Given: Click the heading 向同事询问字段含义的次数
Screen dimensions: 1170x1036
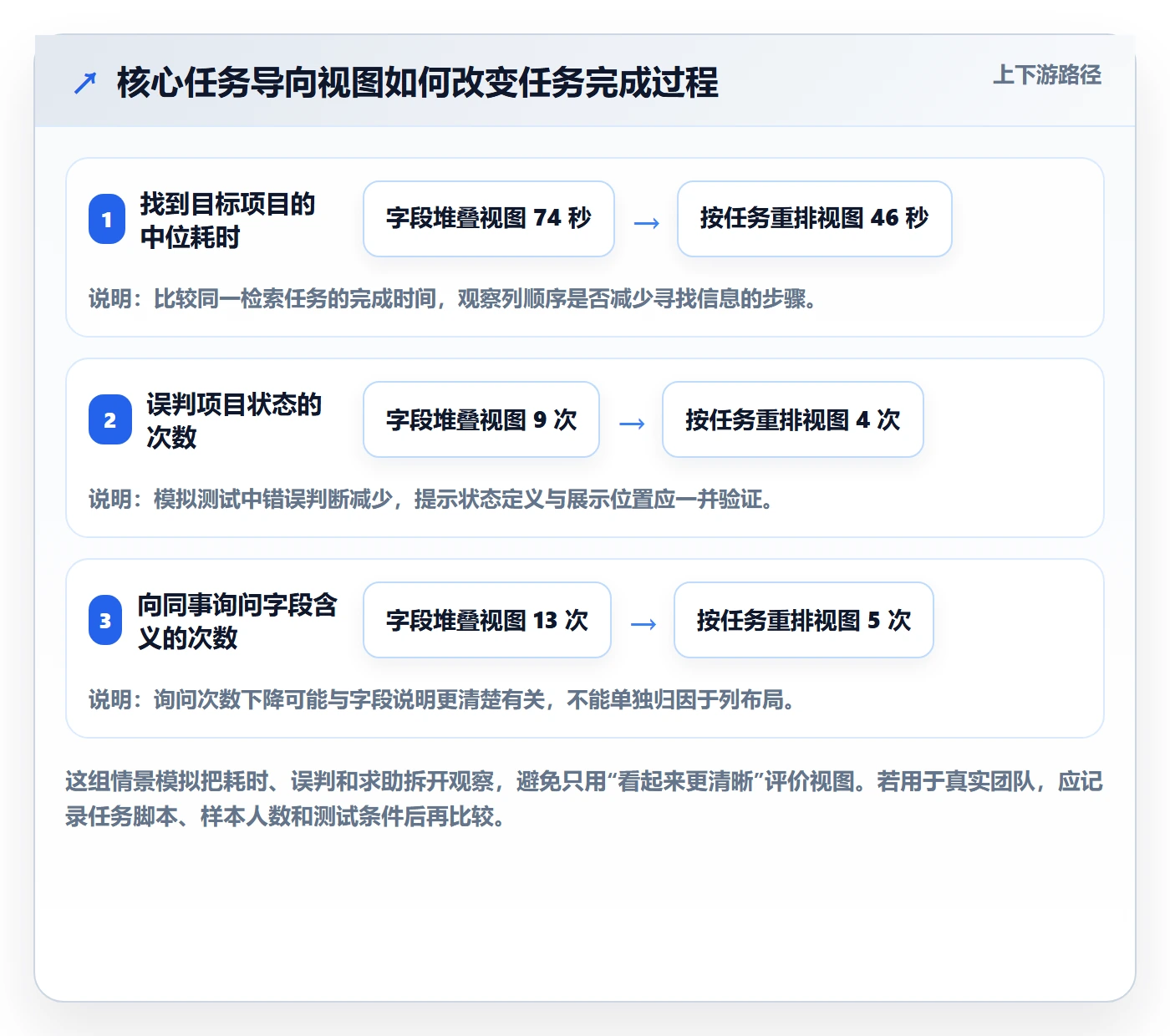Looking at the screenshot, I should (237, 621).
